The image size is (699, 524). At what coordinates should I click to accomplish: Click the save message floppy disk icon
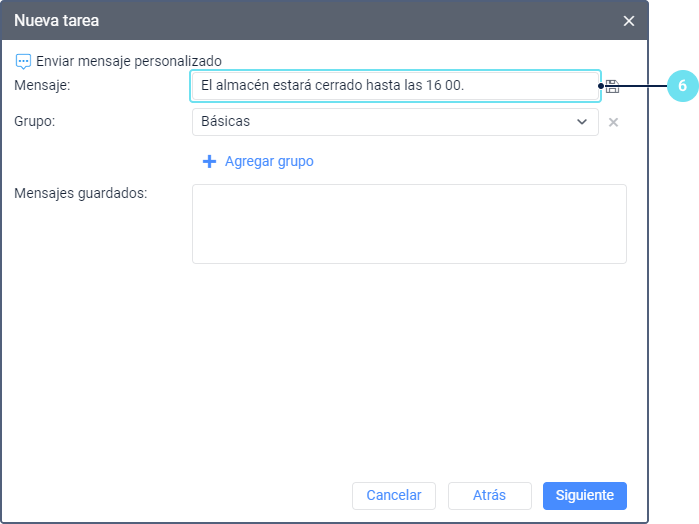point(613,87)
